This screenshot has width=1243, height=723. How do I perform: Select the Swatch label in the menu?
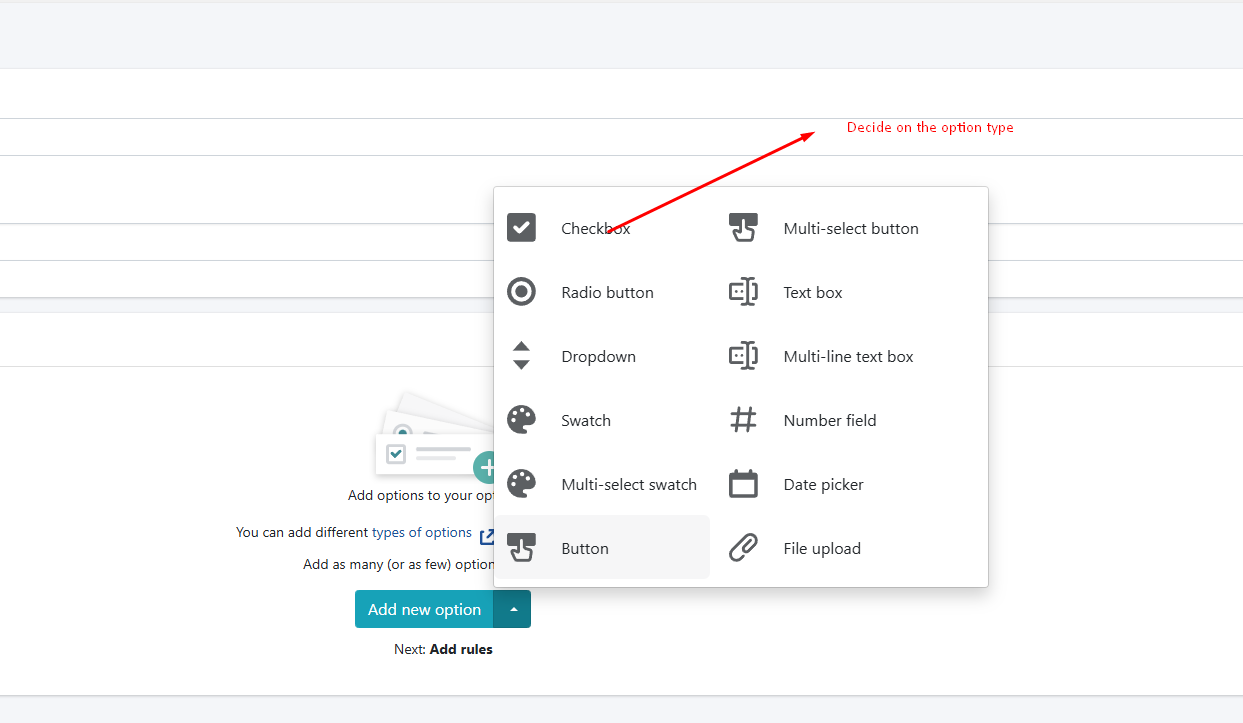click(586, 420)
